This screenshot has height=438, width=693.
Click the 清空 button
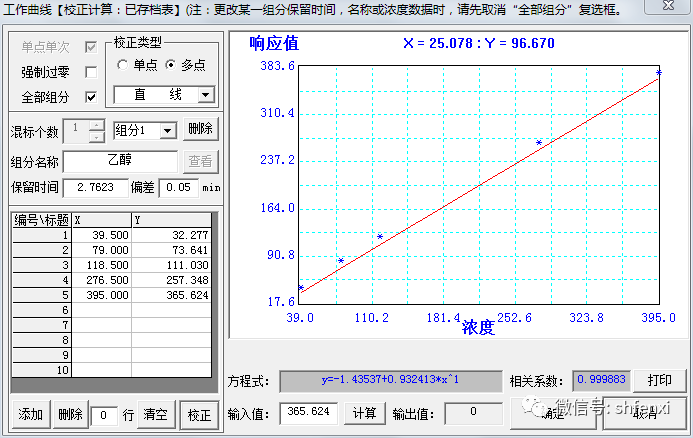[153, 414]
